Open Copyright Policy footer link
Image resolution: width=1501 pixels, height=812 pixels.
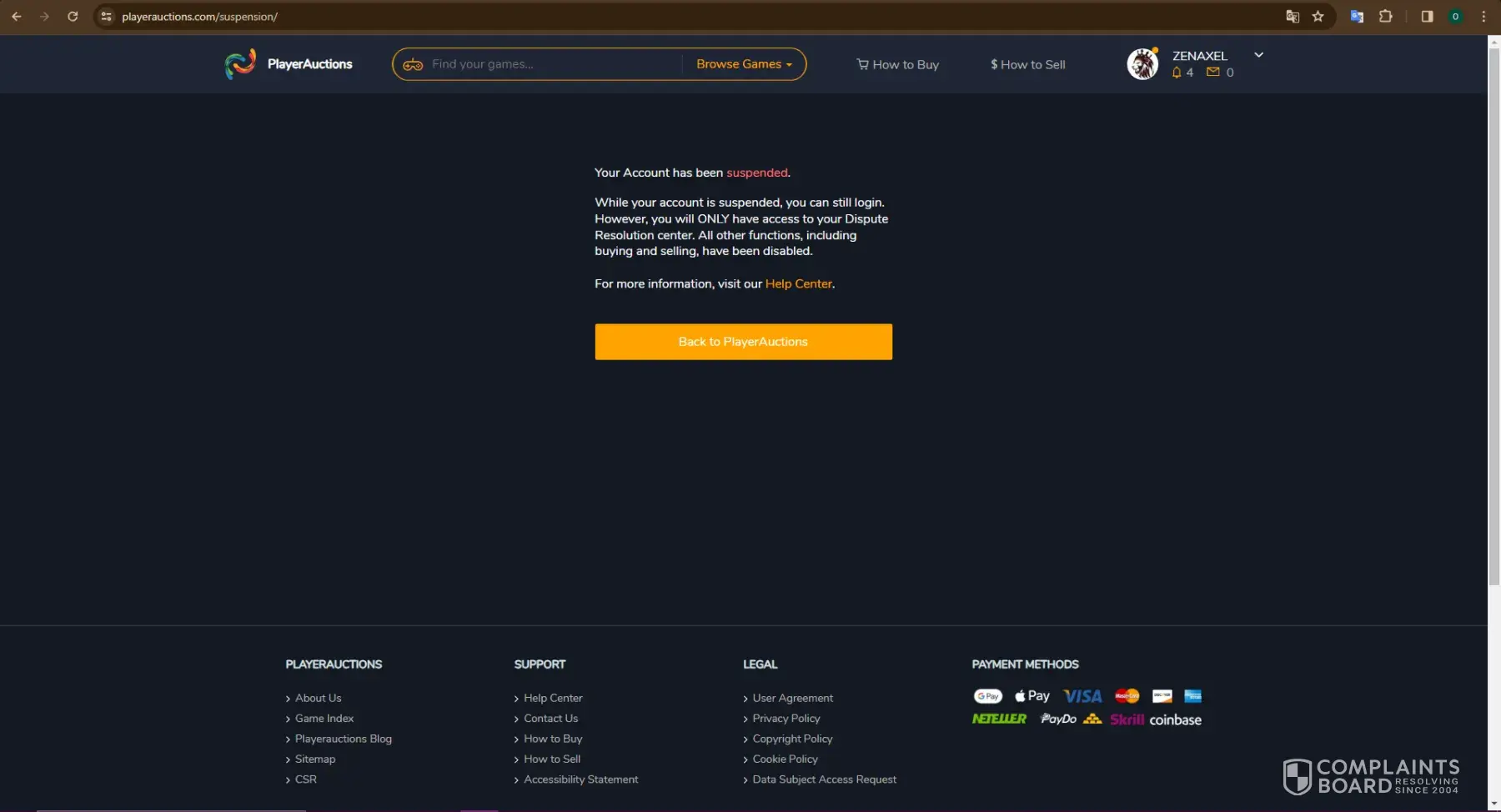click(x=793, y=739)
